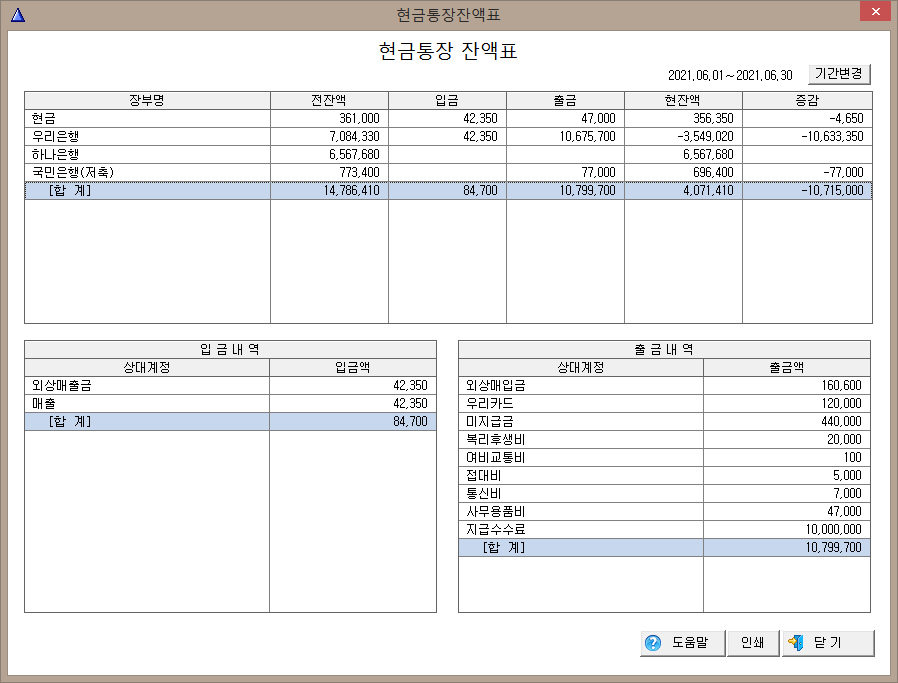Select the 외상매입금 withdrawal row
Screen dimensions: 898x683
click(x=664, y=385)
